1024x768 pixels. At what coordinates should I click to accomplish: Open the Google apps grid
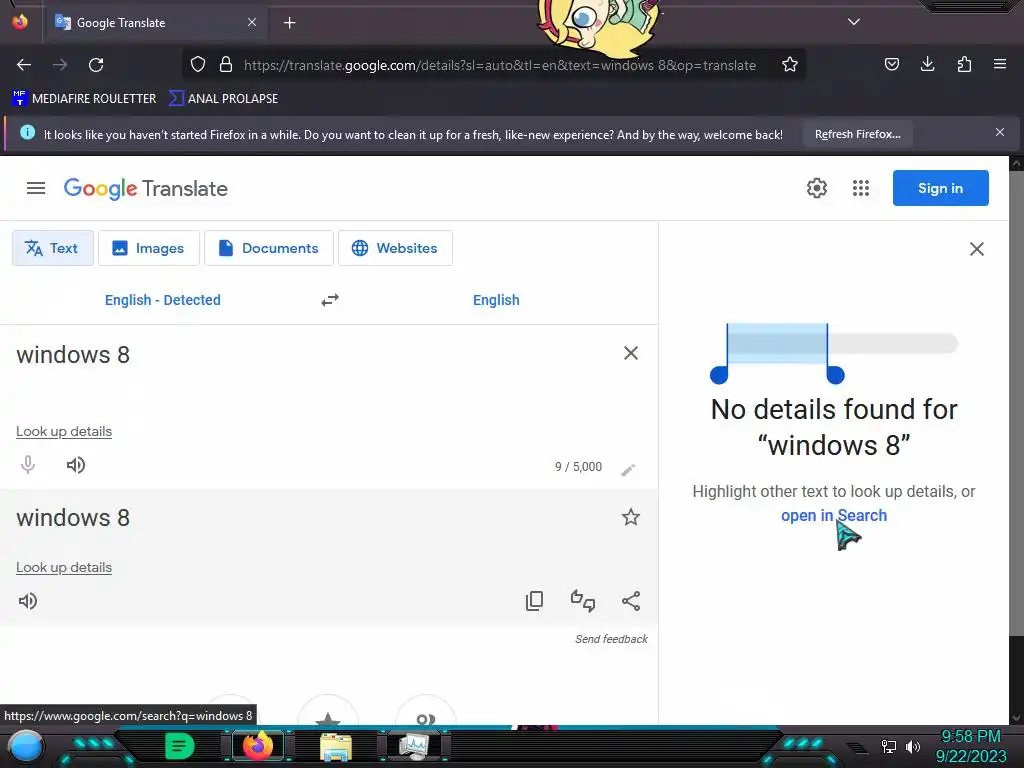coord(861,188)
